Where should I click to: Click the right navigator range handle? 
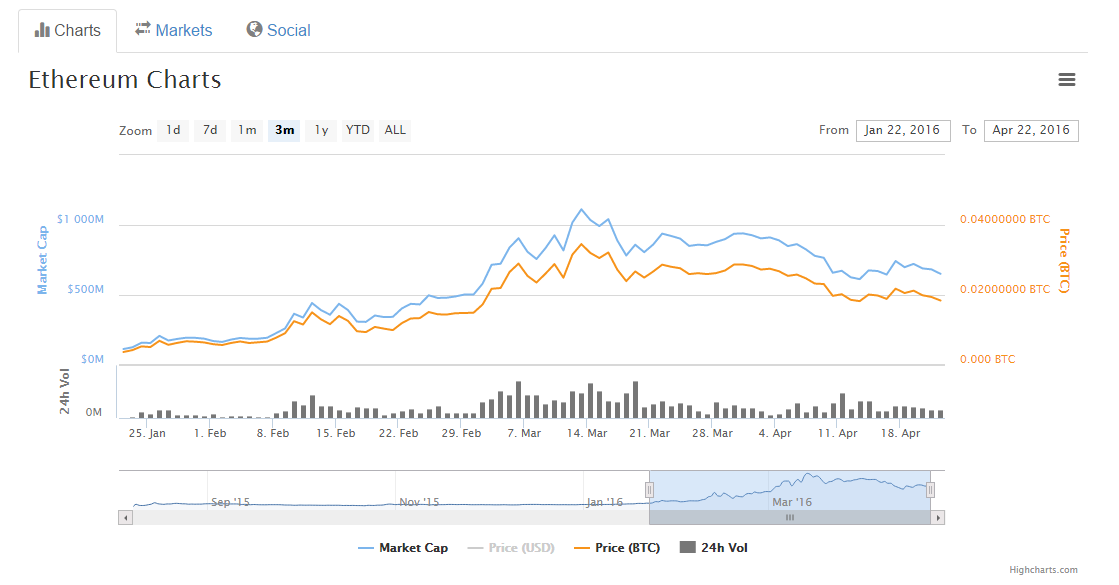(x=930, y=489)
